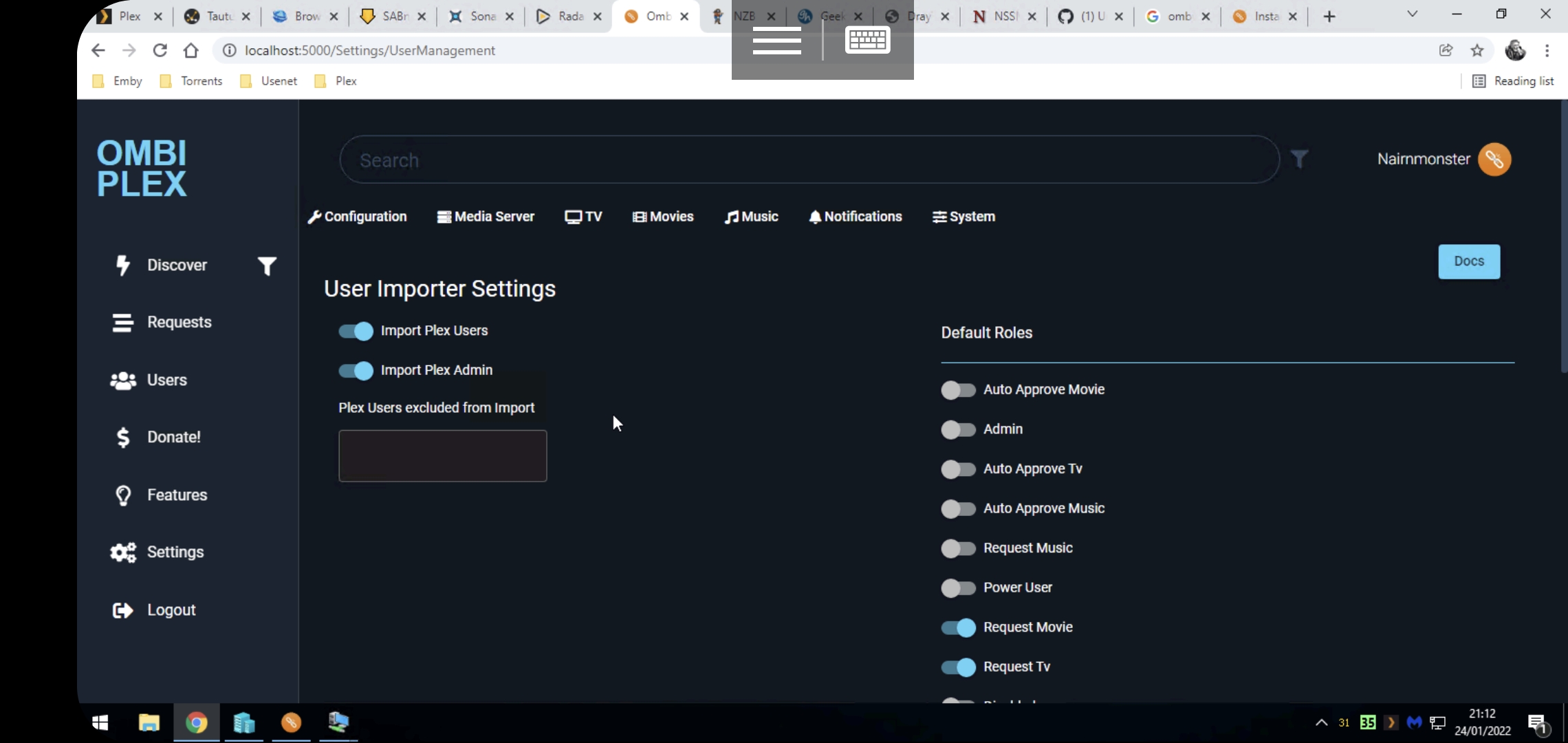
Task: Click the Docs button
Action: (1469, 261)
